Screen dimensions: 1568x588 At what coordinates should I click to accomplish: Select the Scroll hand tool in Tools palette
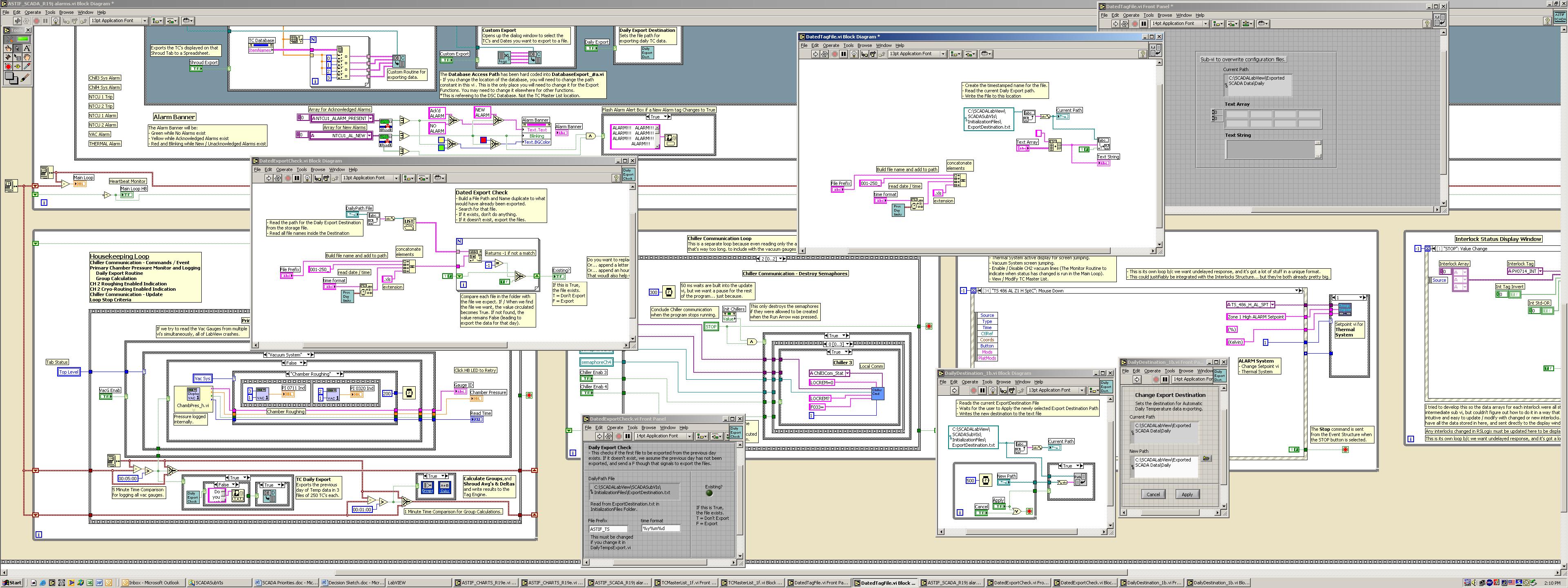click(x=27, y=58)
